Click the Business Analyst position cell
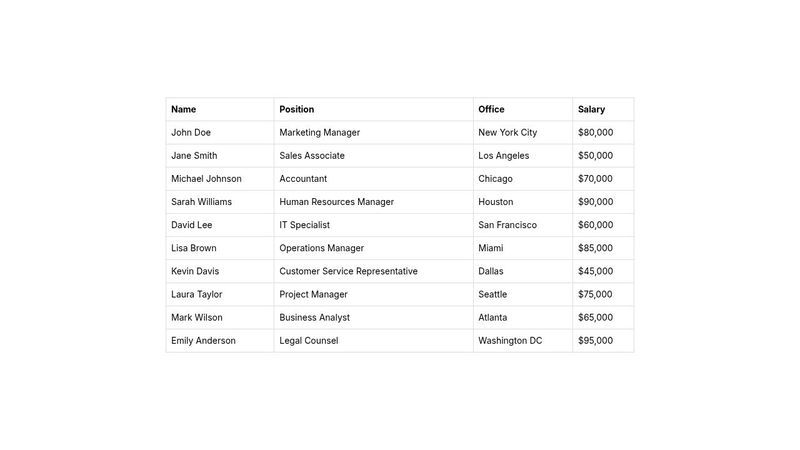This screenshot has width=800, height=450. click(x=315, y=318)
